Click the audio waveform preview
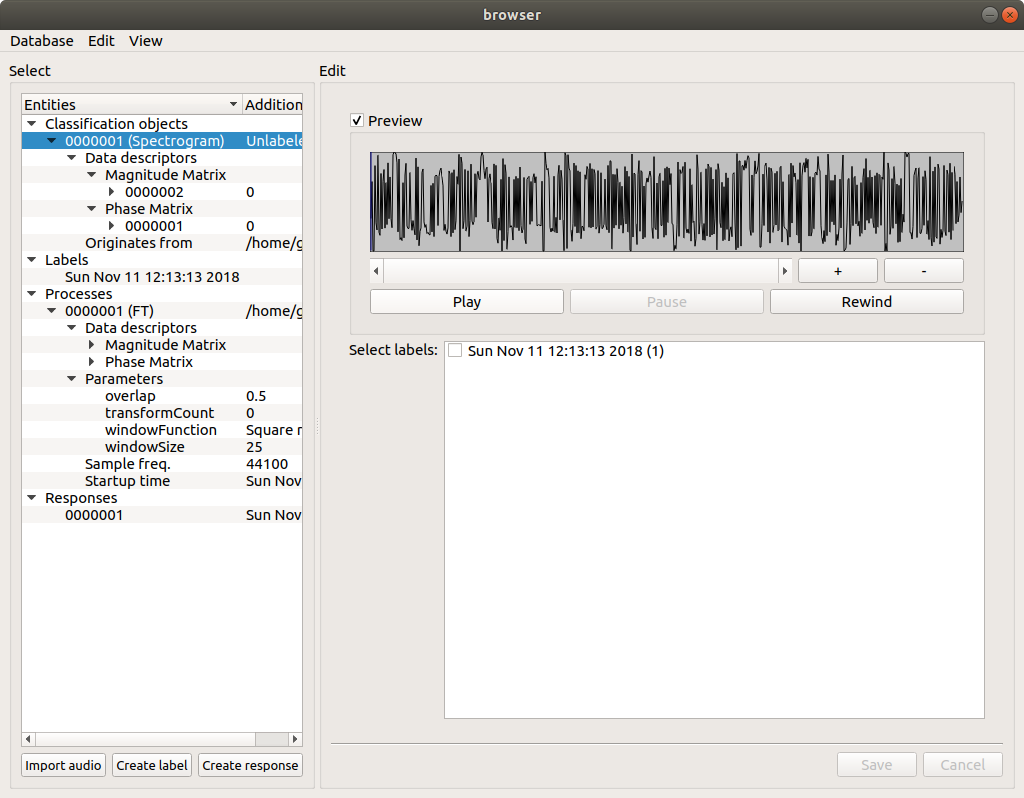The height and width of the screenshot is (798, 1024). [x=667, y=200]
